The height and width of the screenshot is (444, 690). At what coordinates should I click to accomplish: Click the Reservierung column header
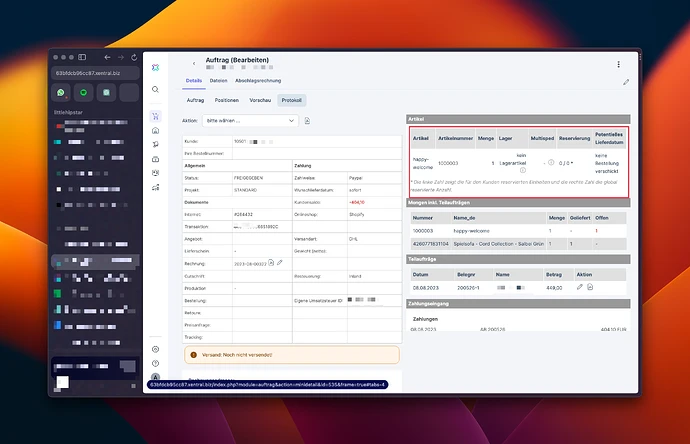pos(574,138)
